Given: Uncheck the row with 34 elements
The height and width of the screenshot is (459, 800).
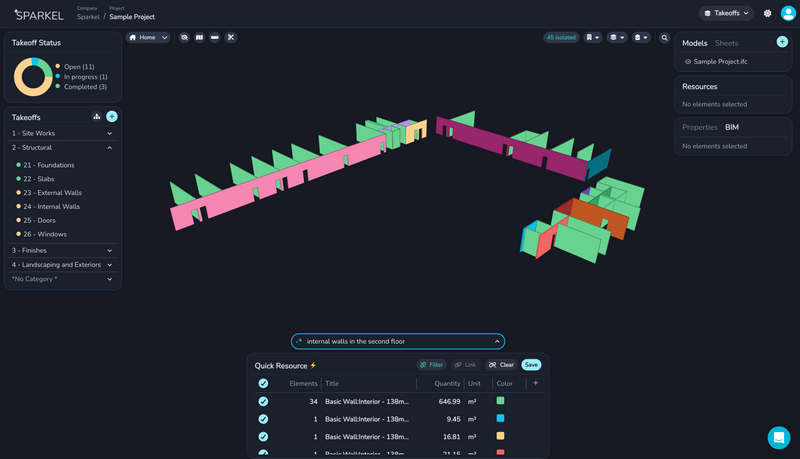Looking at the screenshot, I should click(x=263, y=401).
